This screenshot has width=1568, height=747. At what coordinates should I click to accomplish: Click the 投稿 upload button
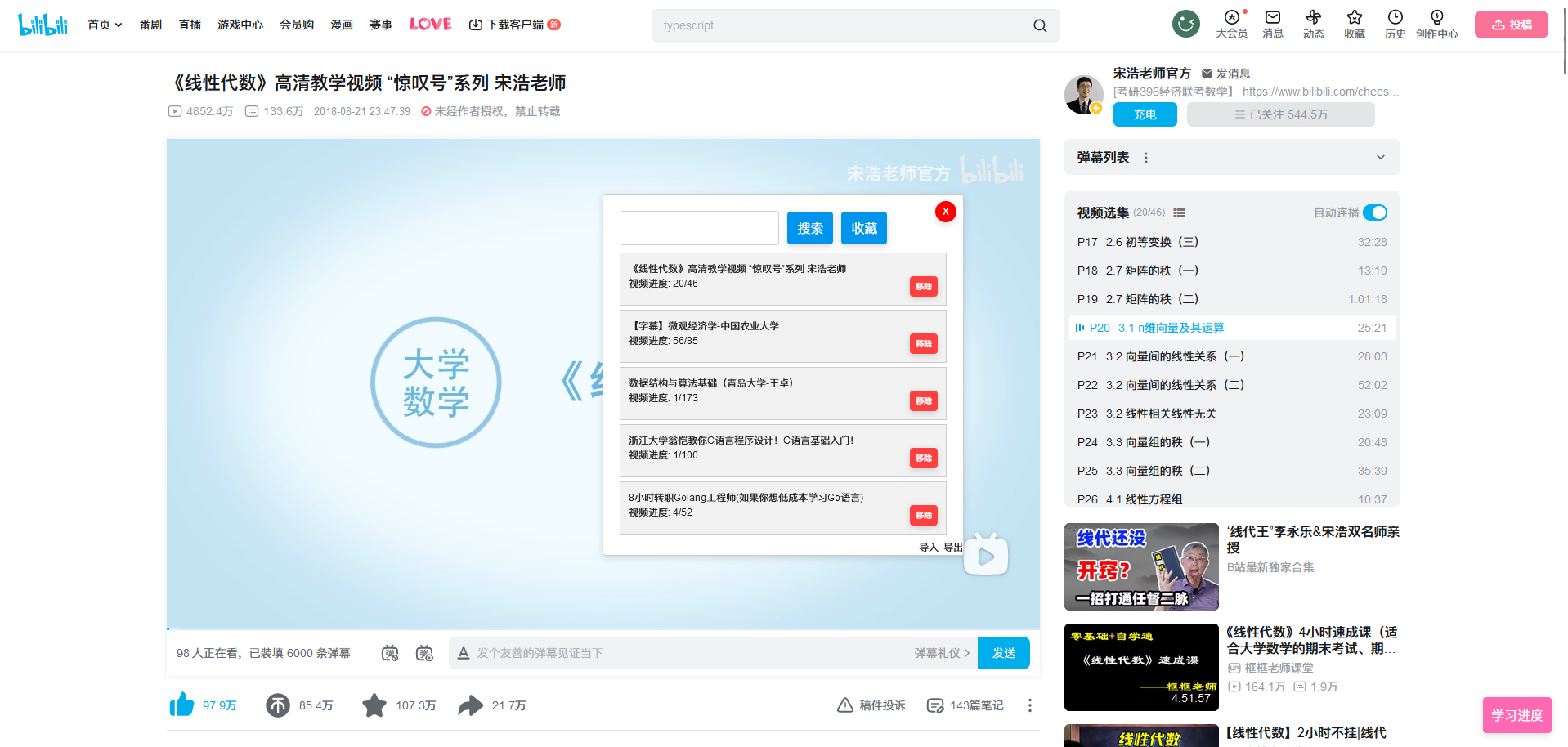pos(1512,25)
